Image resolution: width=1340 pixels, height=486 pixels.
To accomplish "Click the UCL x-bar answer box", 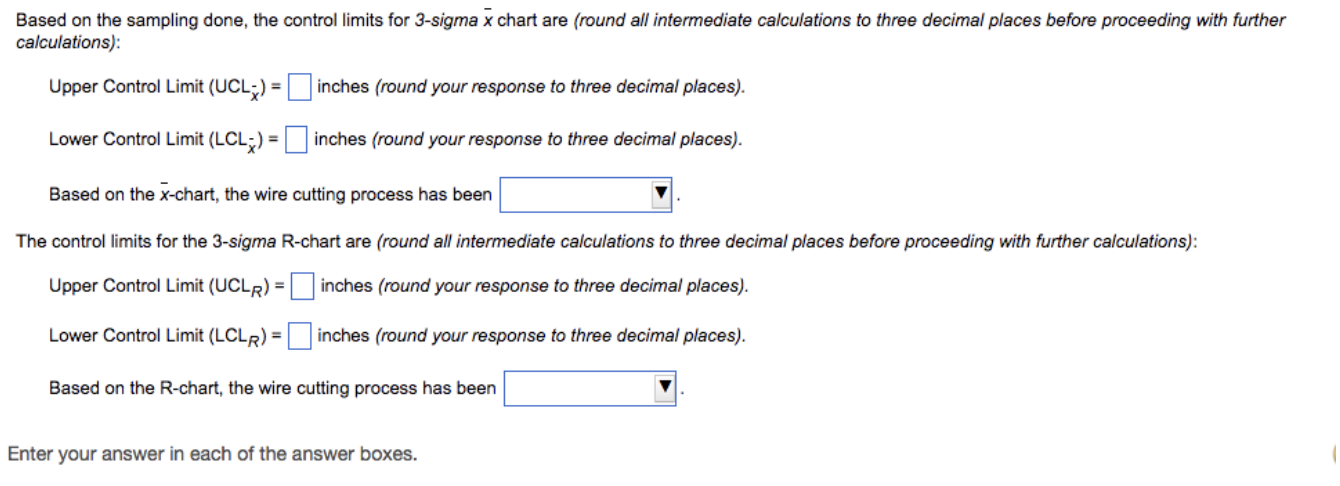I will point(300,88).
